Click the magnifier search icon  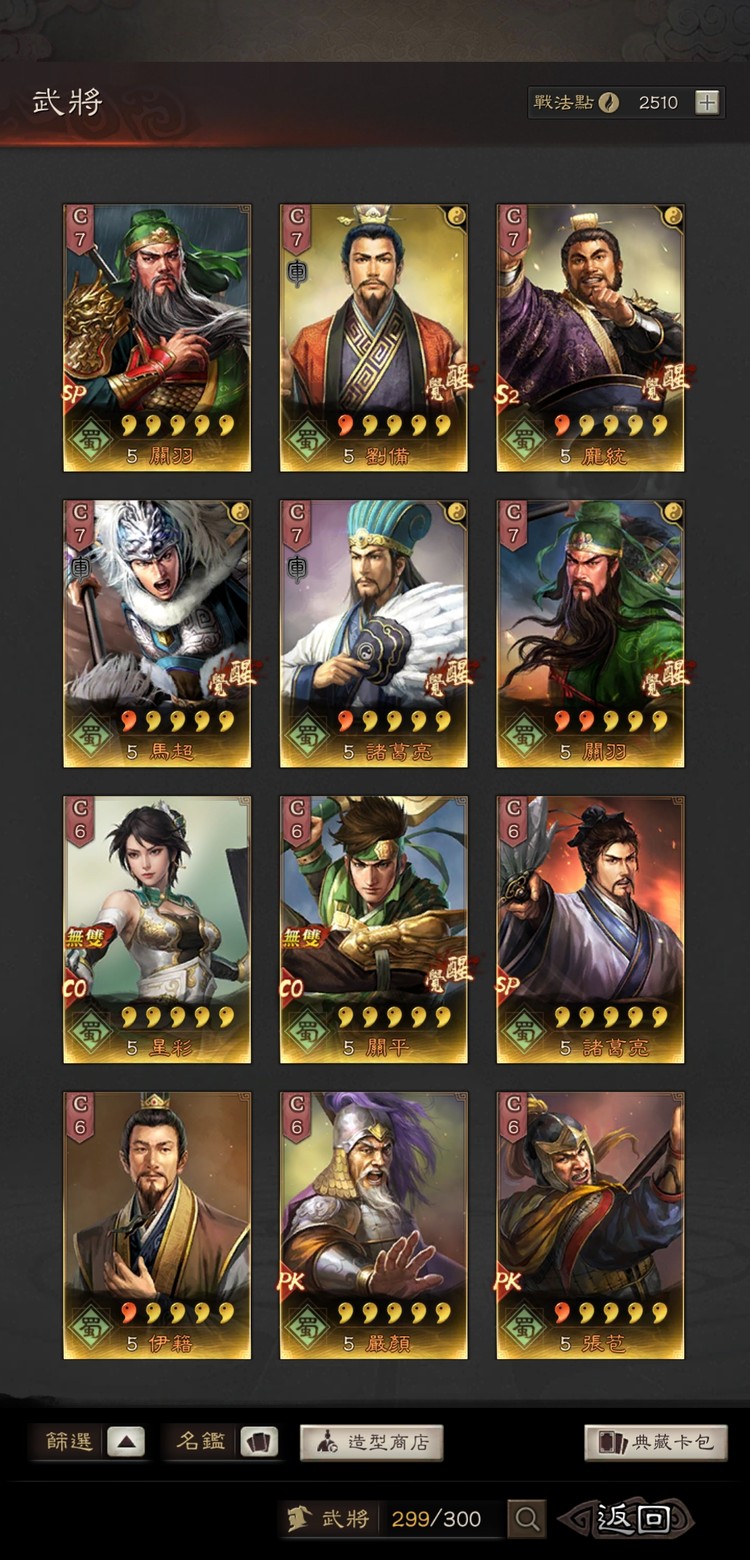527,1519
